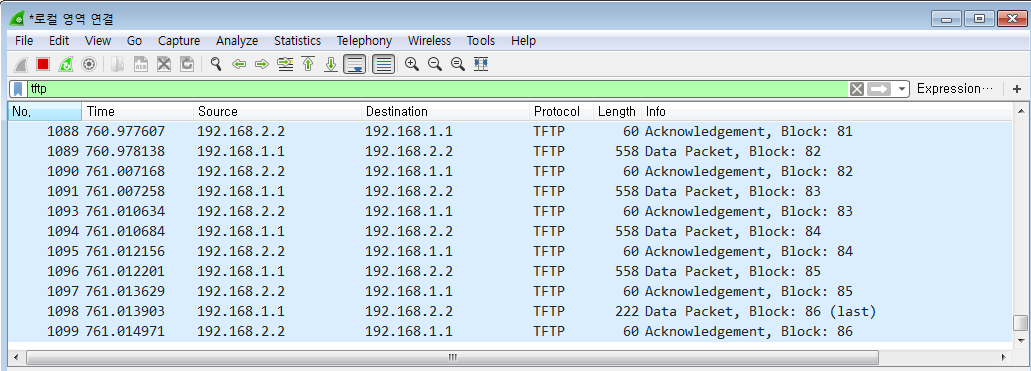Click the horizontal scrollbar thumb
This screenshot has width=1031, height=371.
[x=452, y=357]
